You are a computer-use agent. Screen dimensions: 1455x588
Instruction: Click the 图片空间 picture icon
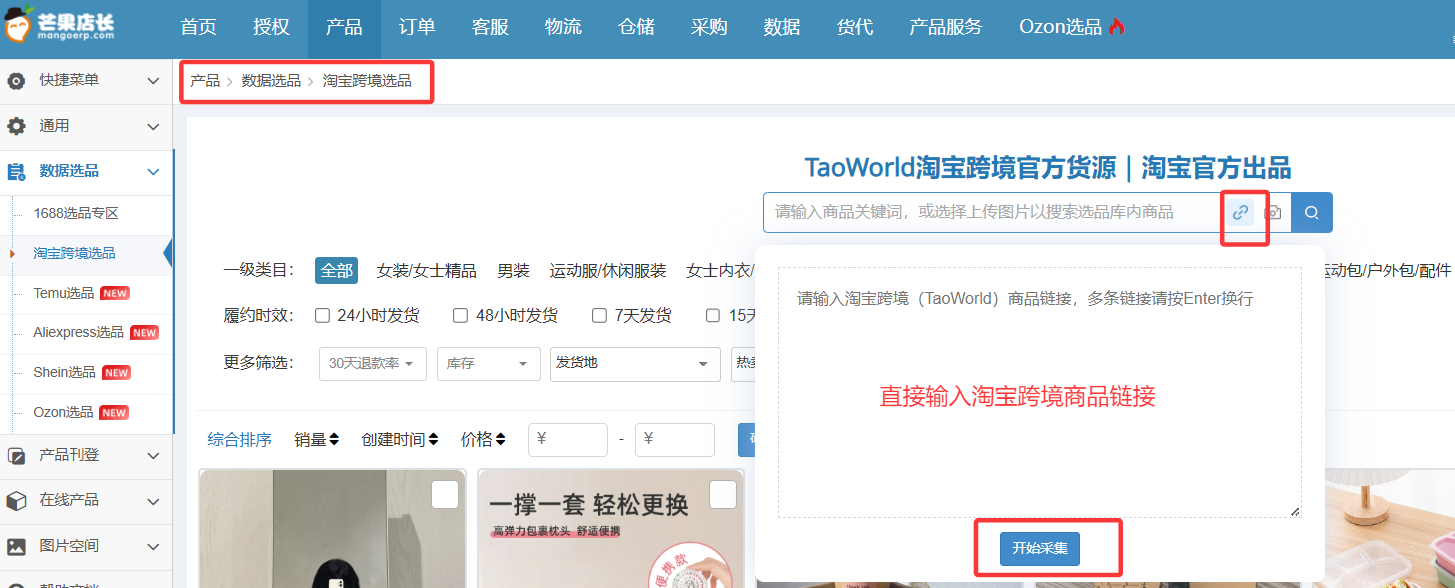click(x=16, y=546)
